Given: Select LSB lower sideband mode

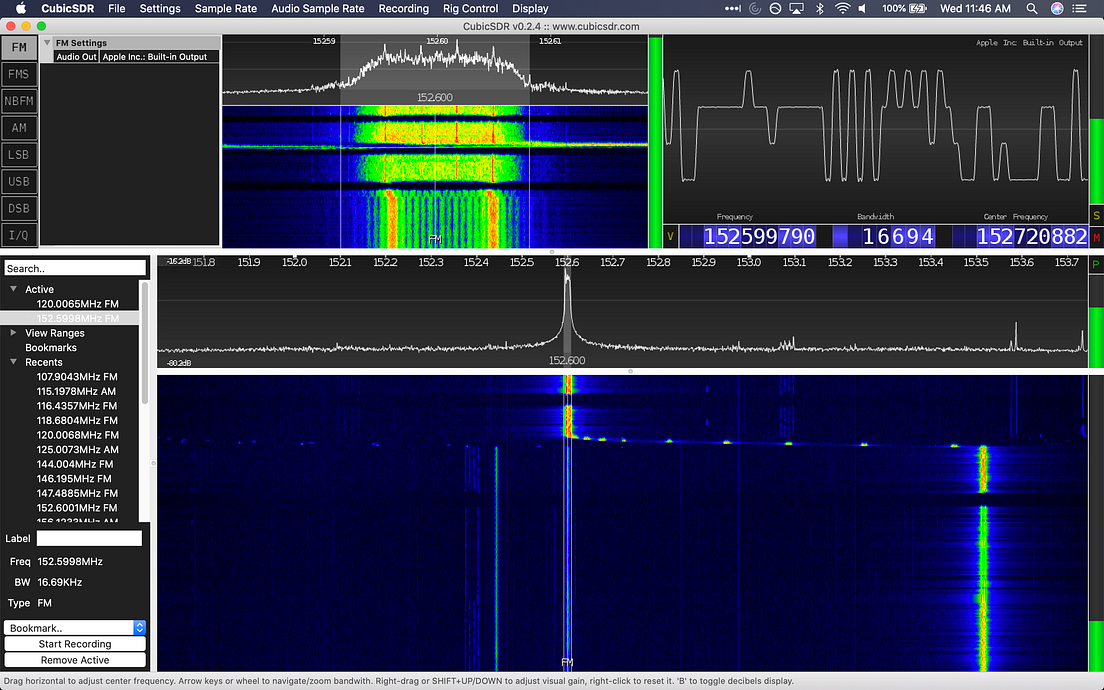Looking at the screenshot, I should pos(20,154).
